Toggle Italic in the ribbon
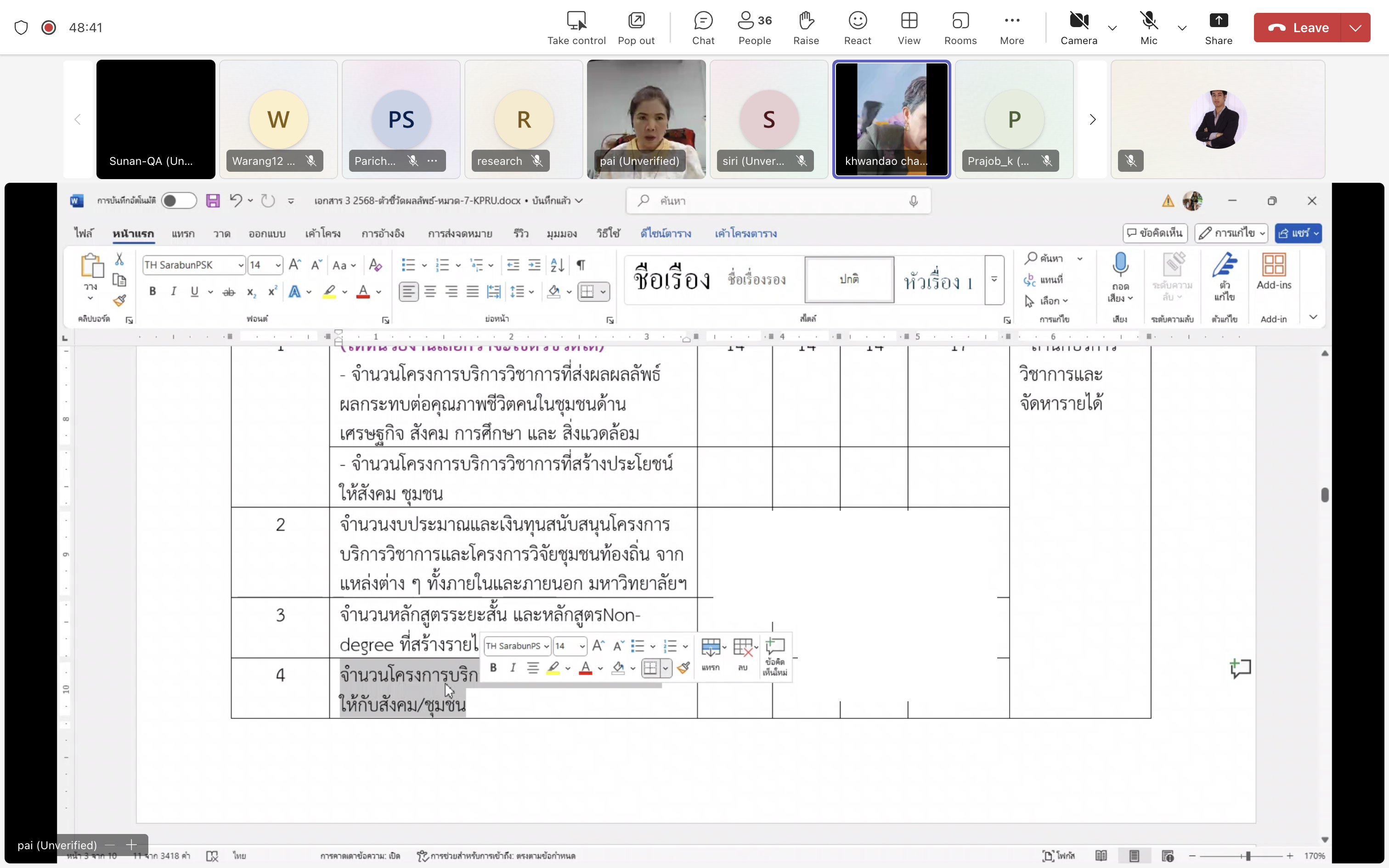 173,292
